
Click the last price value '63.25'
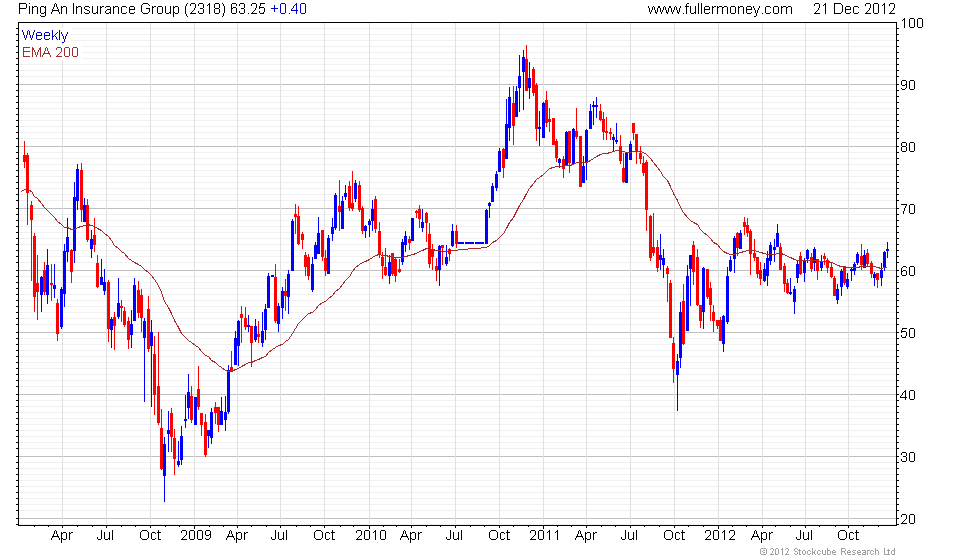(x=248, y=9)
